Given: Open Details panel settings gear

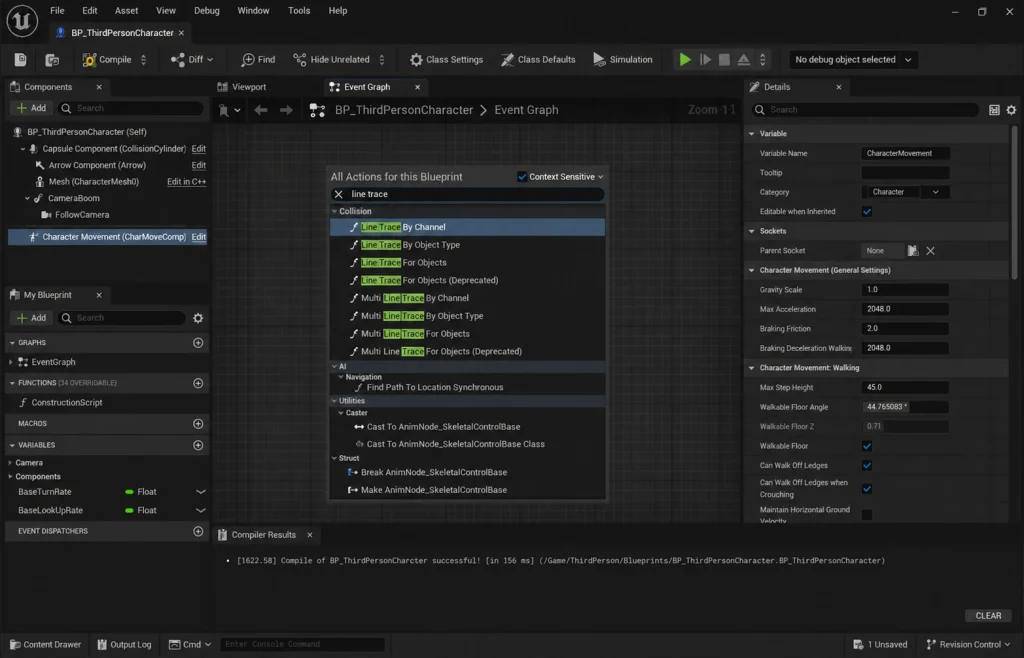Looking at the screenshot, I should click(x=1011, y=110).
